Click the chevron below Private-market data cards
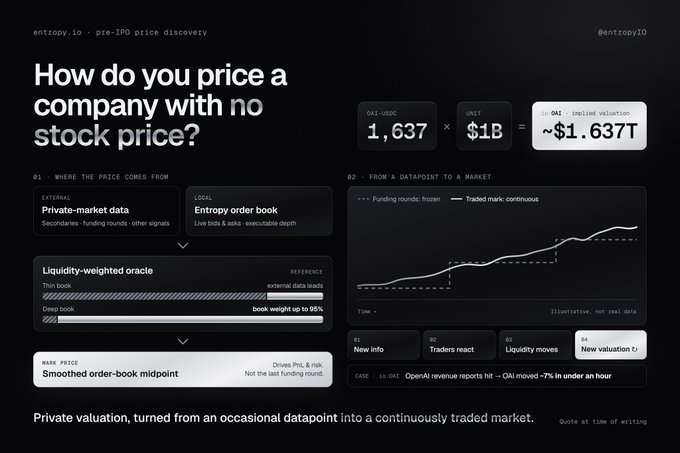This screenshot has height=453, width=680. pyautogui.click(x=183, y=246)
